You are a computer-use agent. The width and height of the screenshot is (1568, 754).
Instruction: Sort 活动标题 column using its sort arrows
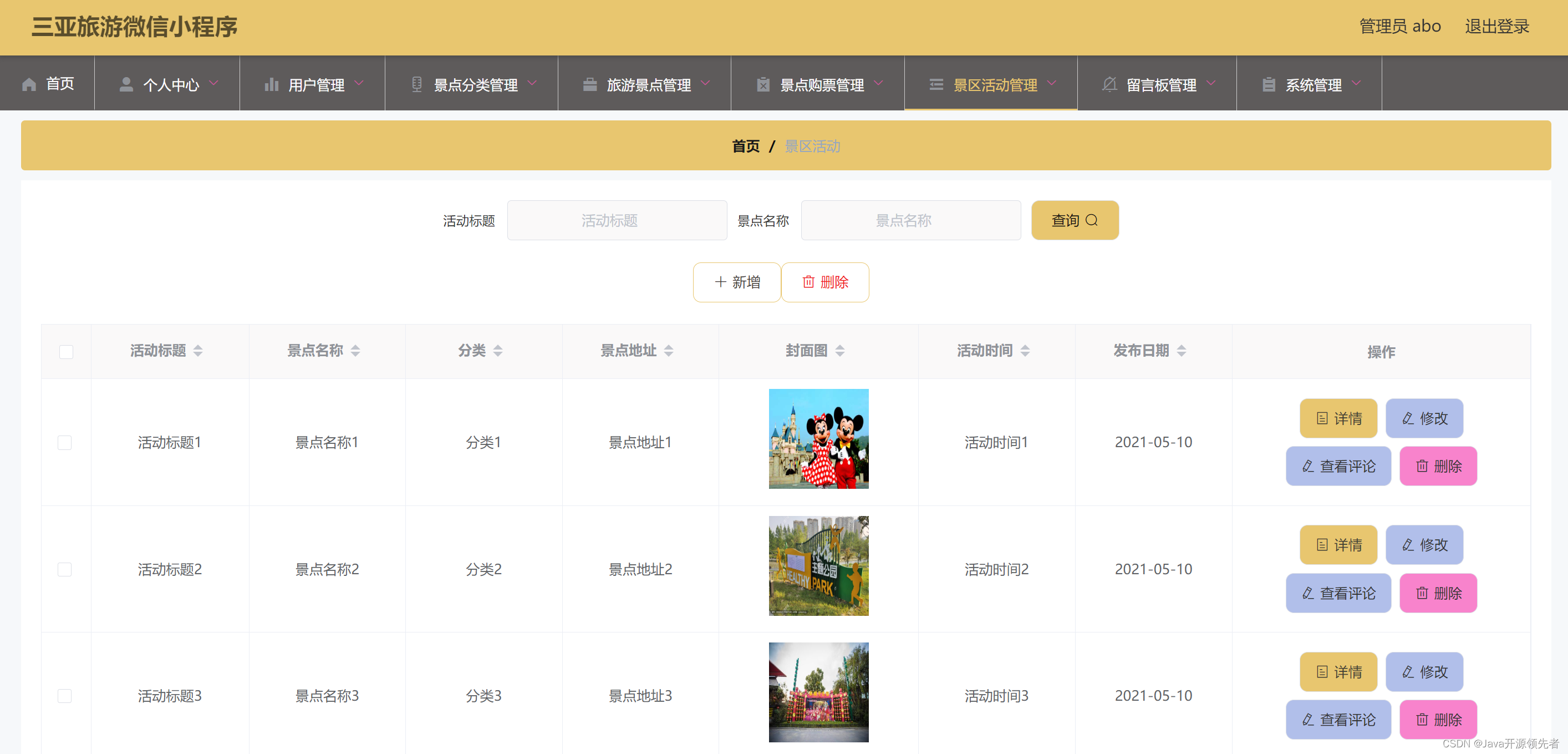[198, 351]
